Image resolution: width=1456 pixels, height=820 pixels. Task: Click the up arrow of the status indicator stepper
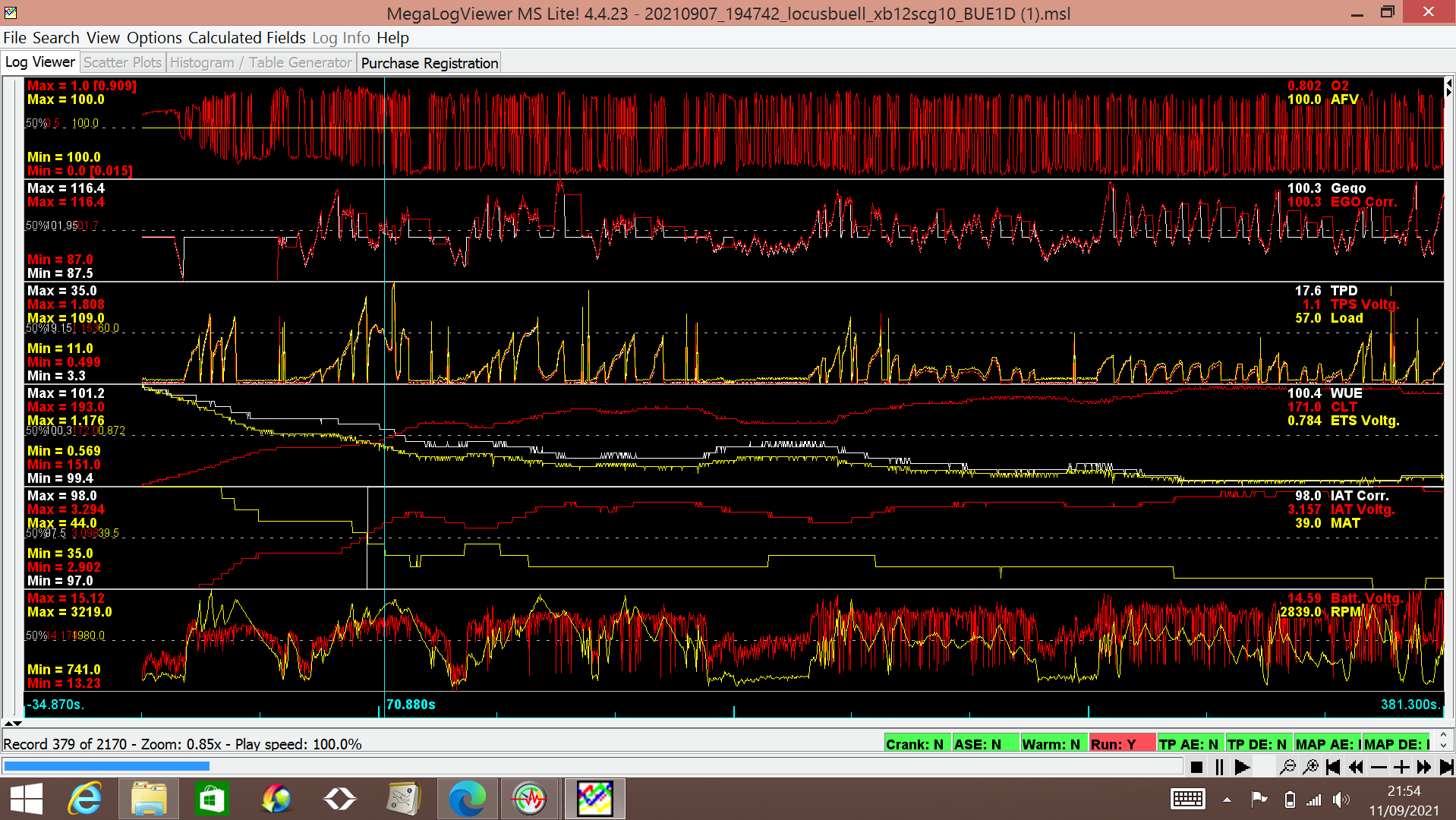pos(1444,736)
